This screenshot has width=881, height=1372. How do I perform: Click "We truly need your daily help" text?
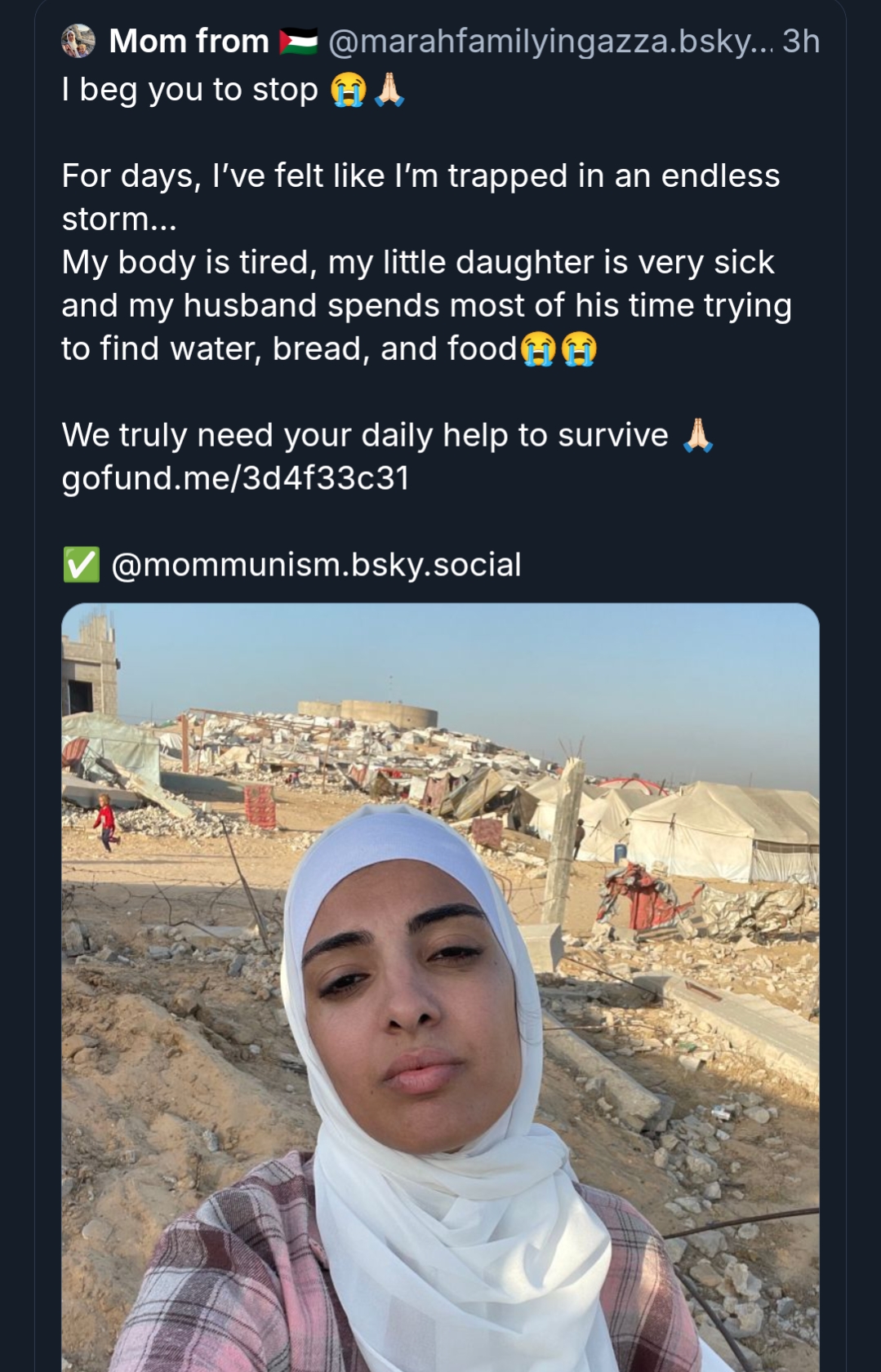[x=365, y=435]
